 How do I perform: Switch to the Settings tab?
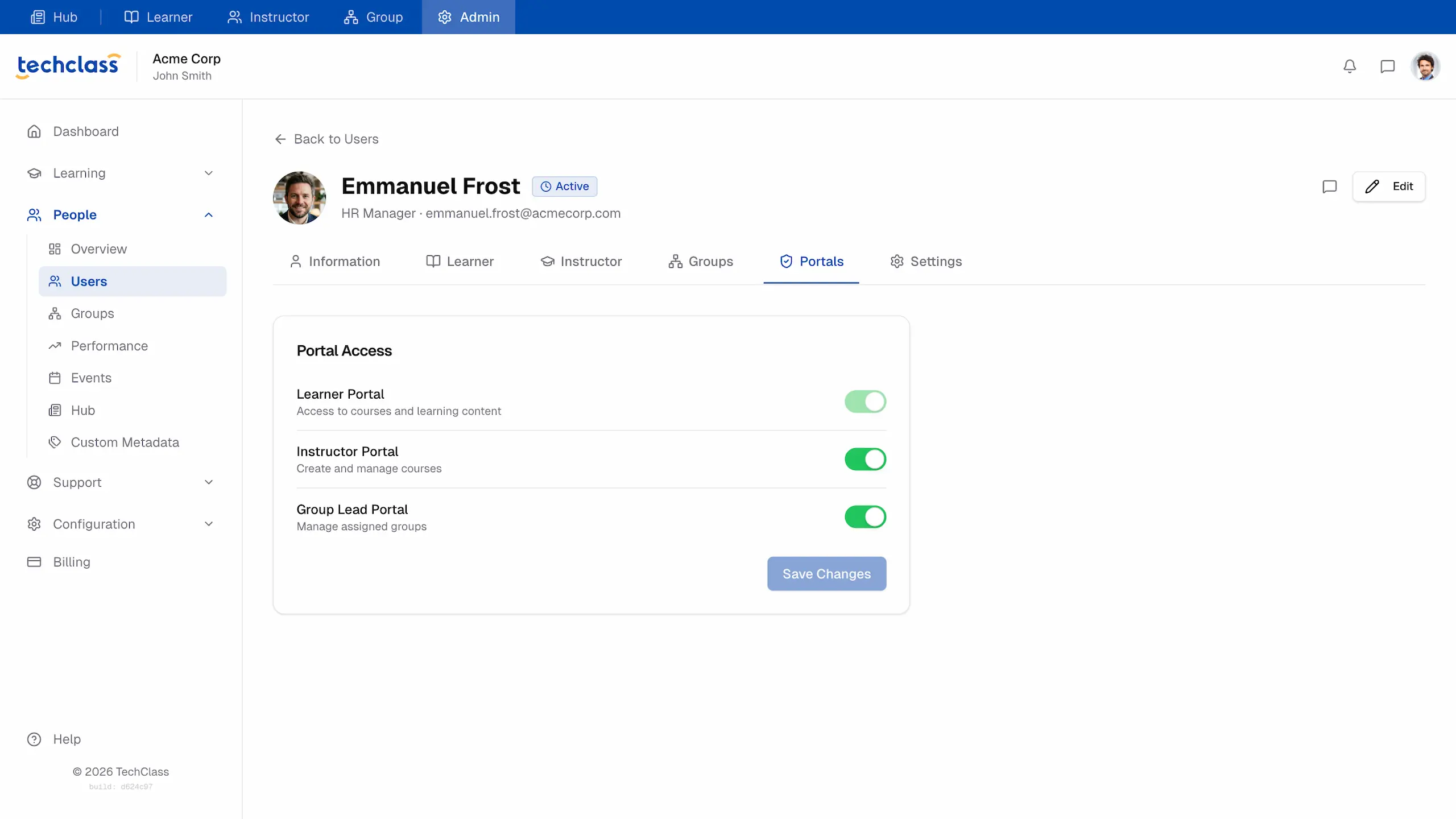pos(925,261)
